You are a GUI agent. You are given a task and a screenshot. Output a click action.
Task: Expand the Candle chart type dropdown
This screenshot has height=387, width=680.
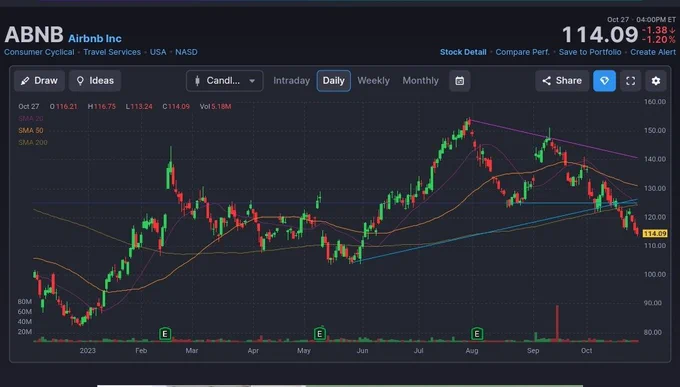click(225, 81)
